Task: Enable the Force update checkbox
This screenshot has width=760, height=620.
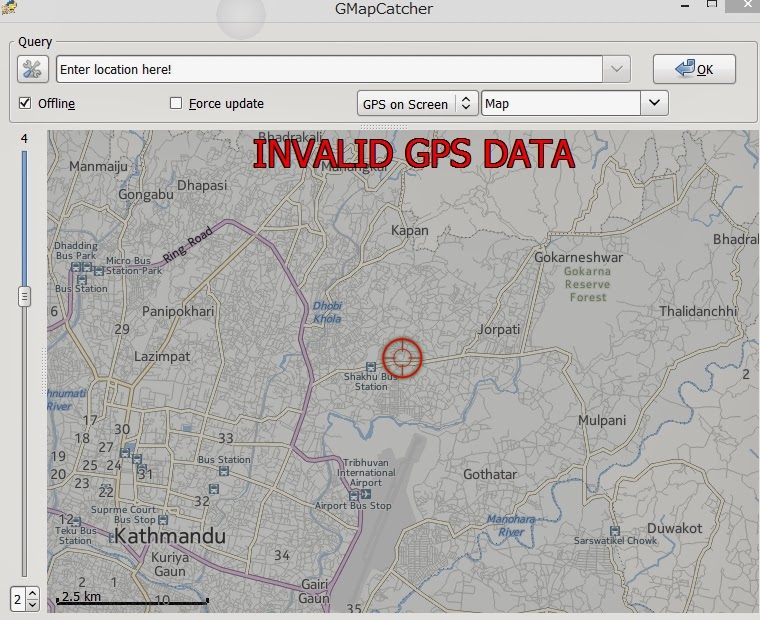Action: 176,103
